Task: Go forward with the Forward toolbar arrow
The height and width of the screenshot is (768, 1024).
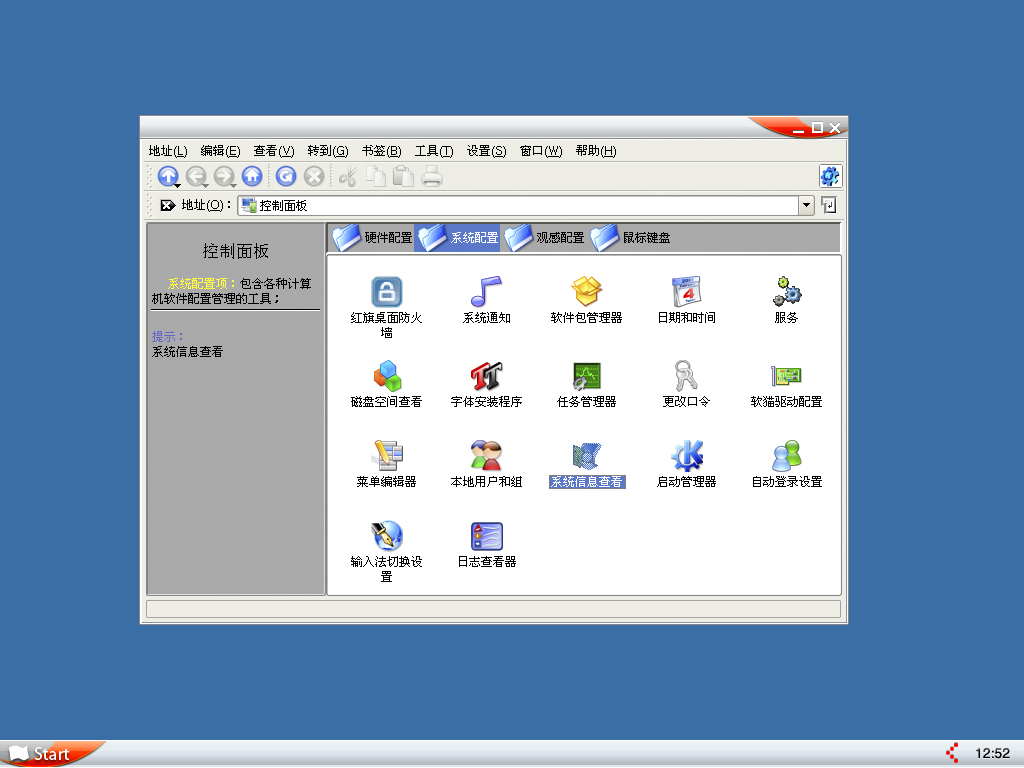Action: pyautogui.click(x=224, y=176)
